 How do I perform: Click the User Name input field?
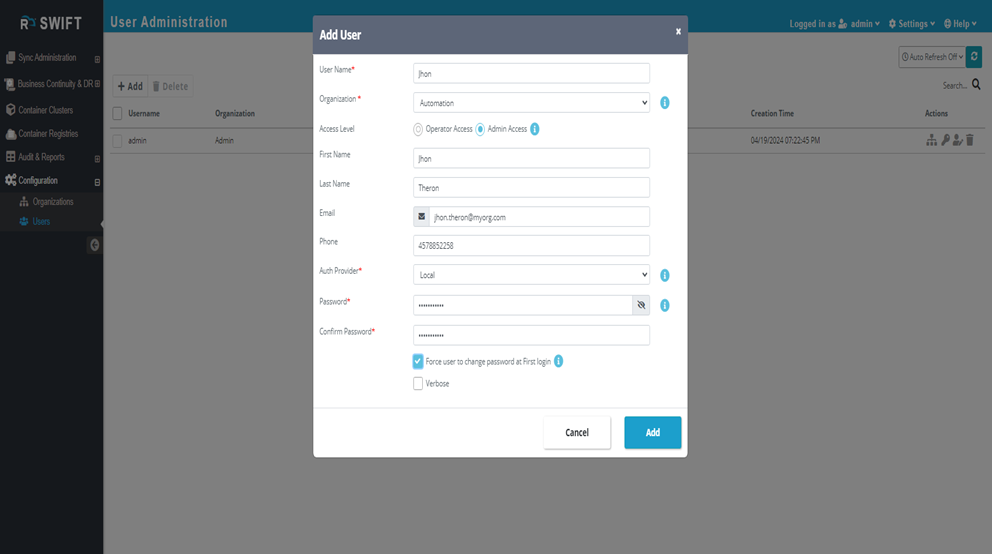[x=531, y=73]
